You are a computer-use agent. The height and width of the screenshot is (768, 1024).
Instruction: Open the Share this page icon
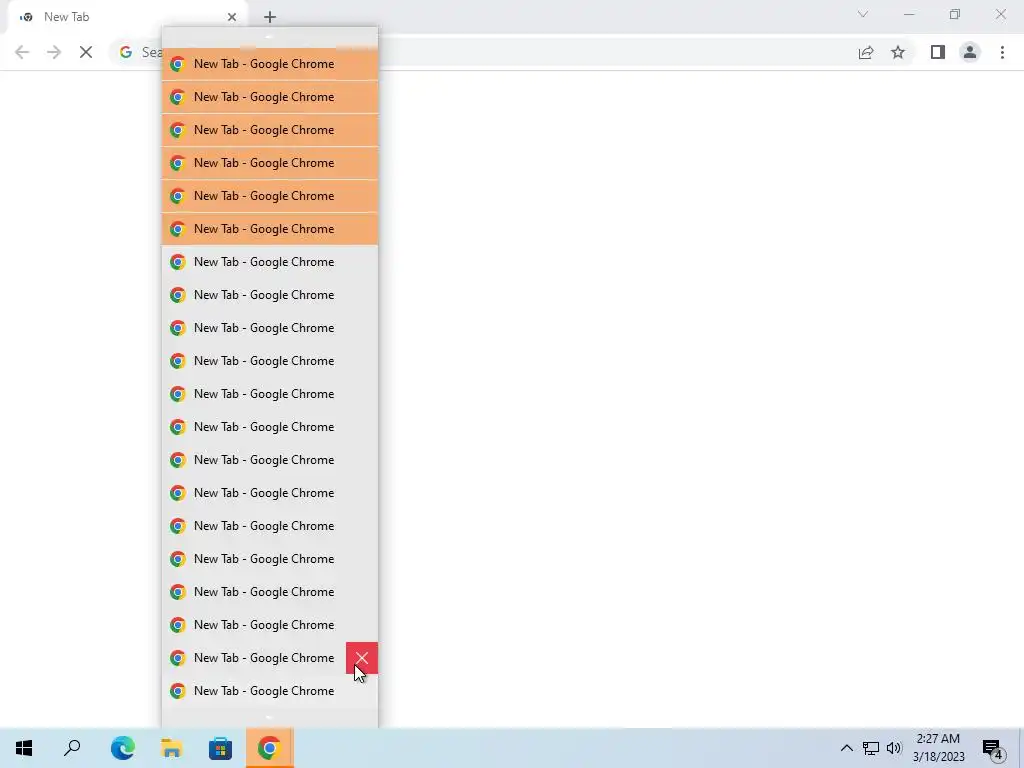coord(866,52)
